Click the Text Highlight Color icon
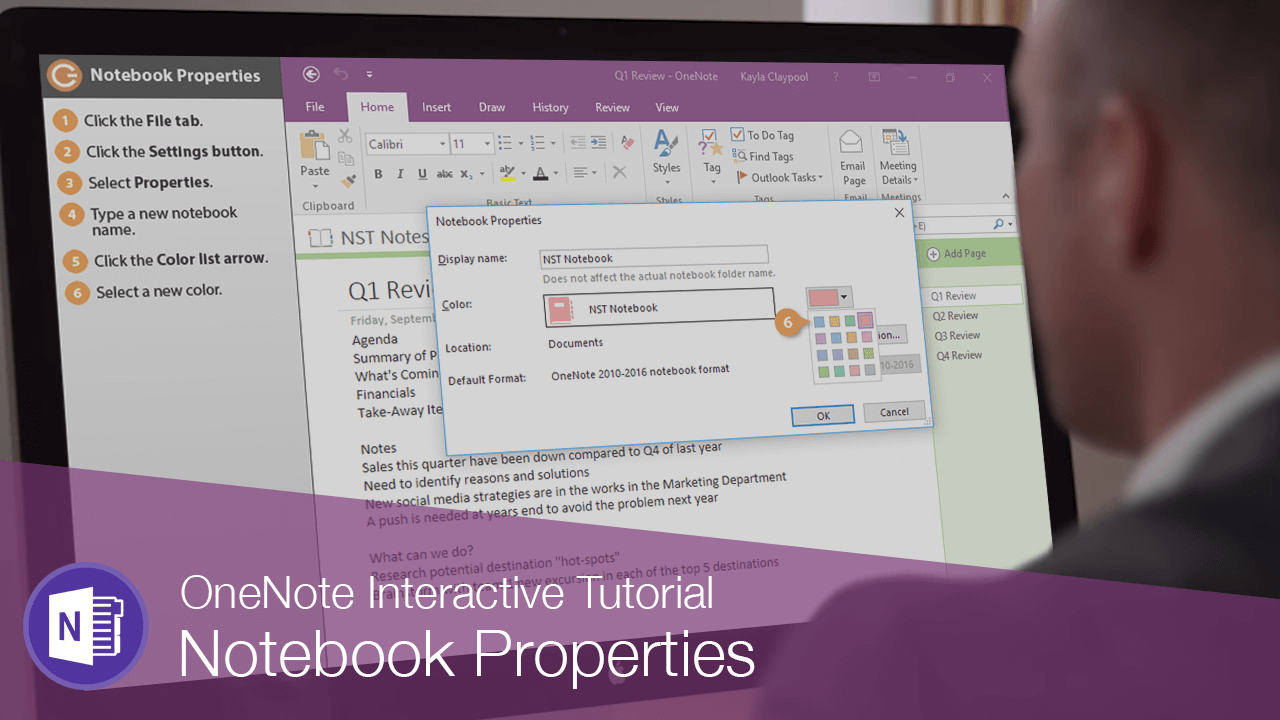 click(508, 173)
